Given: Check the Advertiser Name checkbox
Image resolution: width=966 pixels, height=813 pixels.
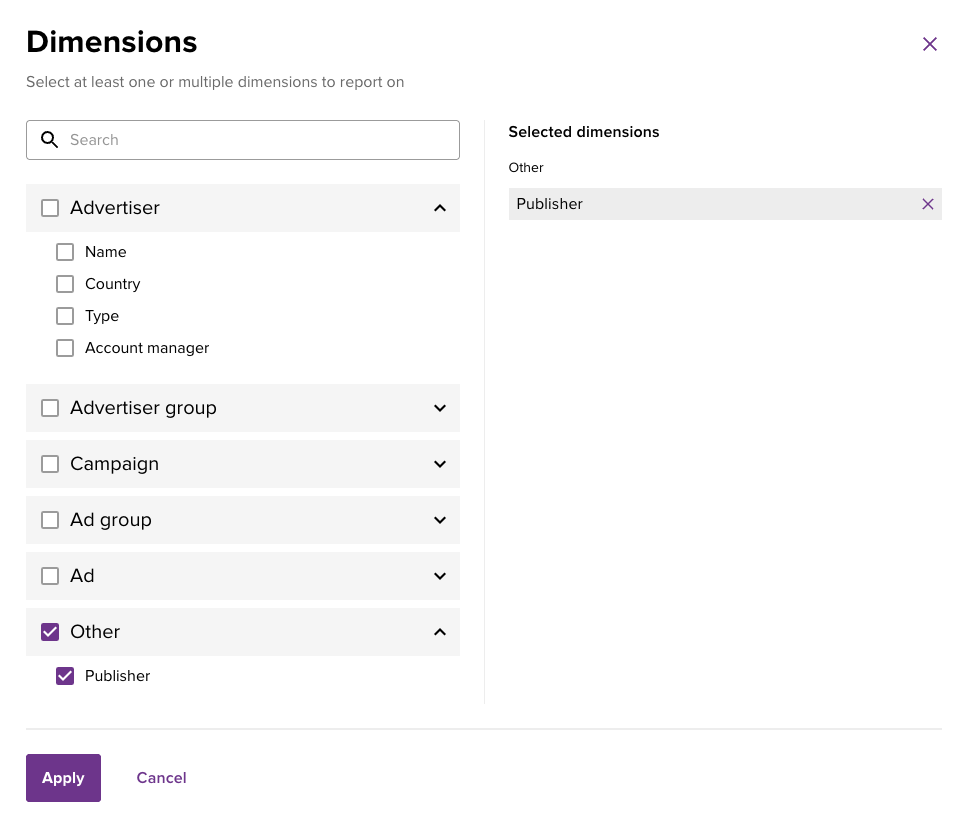Looking at the screenshot, I should (x=65, y=252).
